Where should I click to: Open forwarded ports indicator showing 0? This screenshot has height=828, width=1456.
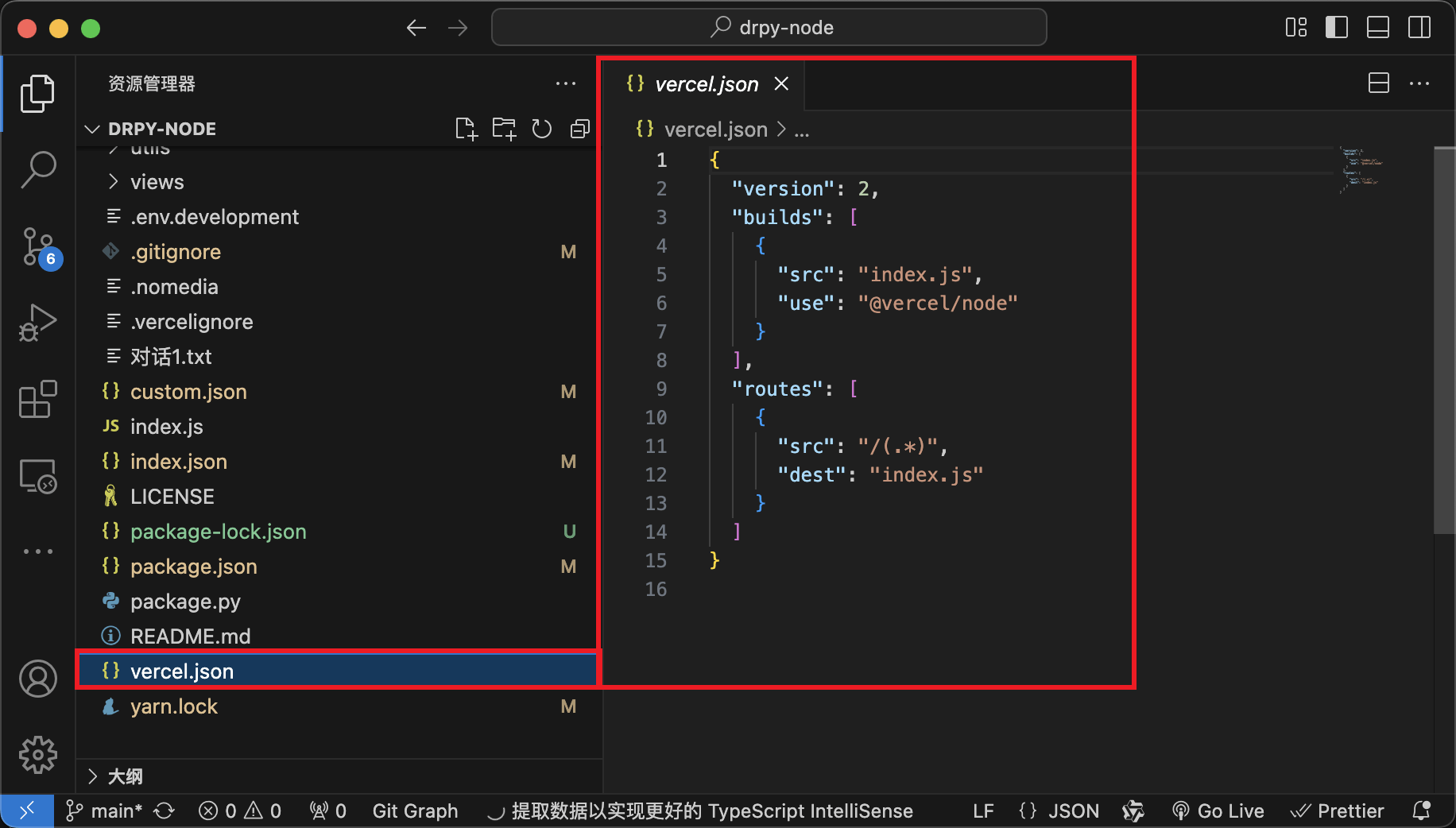point(328,811)
